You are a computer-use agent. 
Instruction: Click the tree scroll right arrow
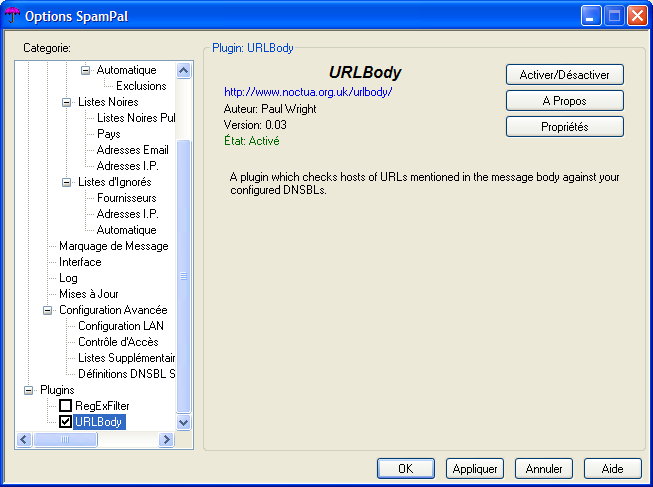(167, 440)
